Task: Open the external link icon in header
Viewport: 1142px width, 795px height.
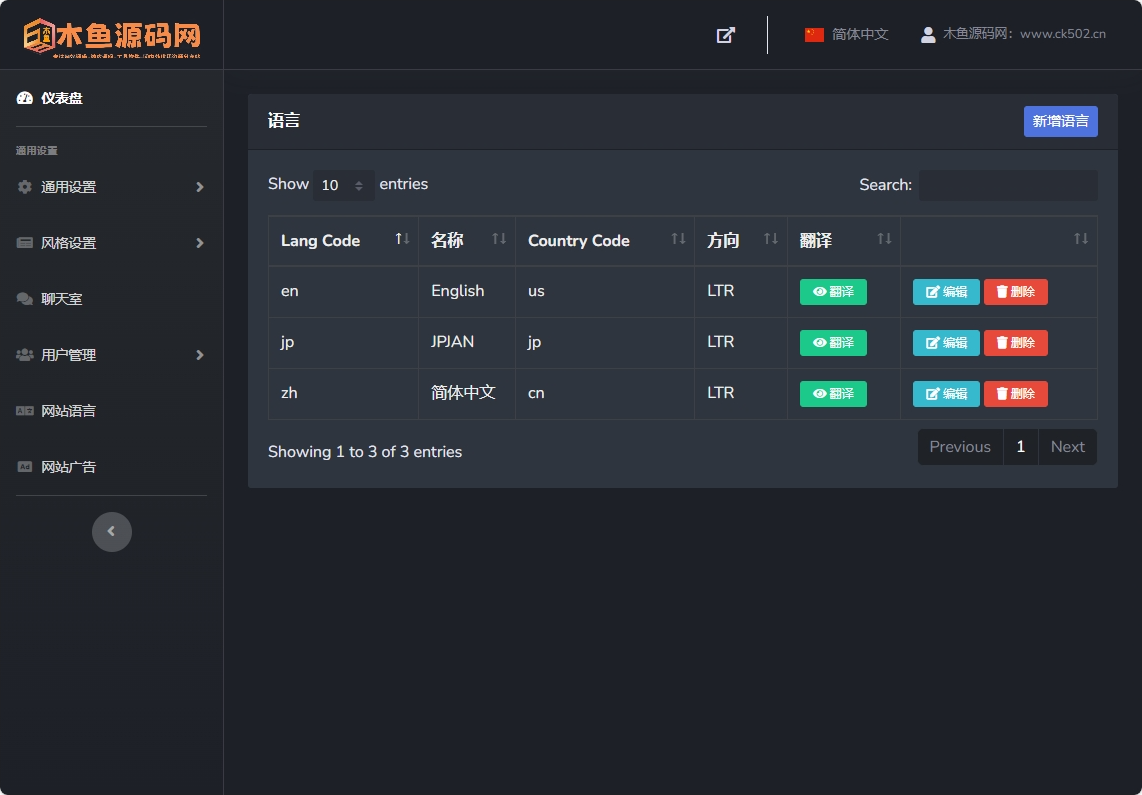Action: pyautogui.click(x=725, y=35)
